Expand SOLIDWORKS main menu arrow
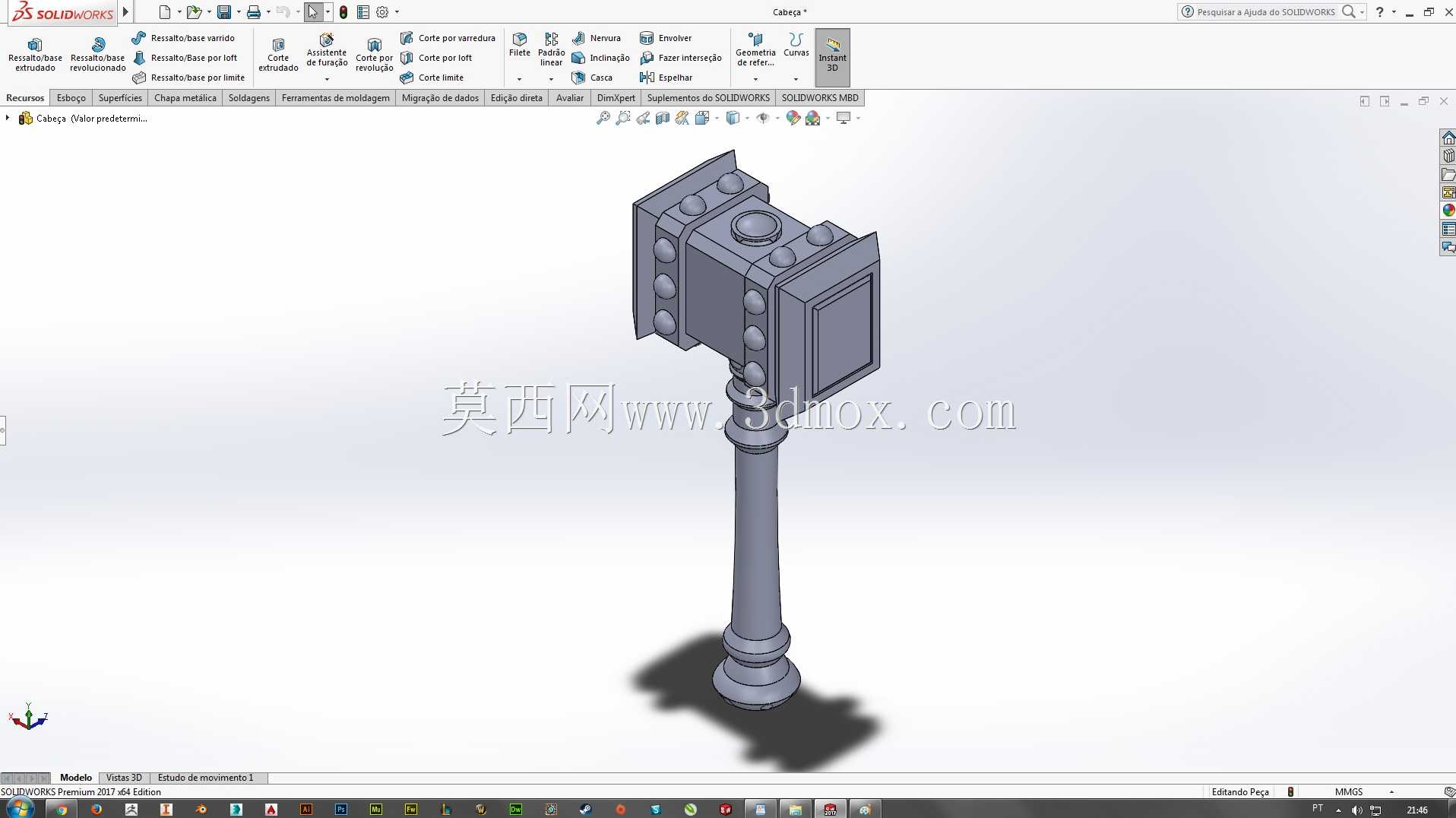 [126, 12]
